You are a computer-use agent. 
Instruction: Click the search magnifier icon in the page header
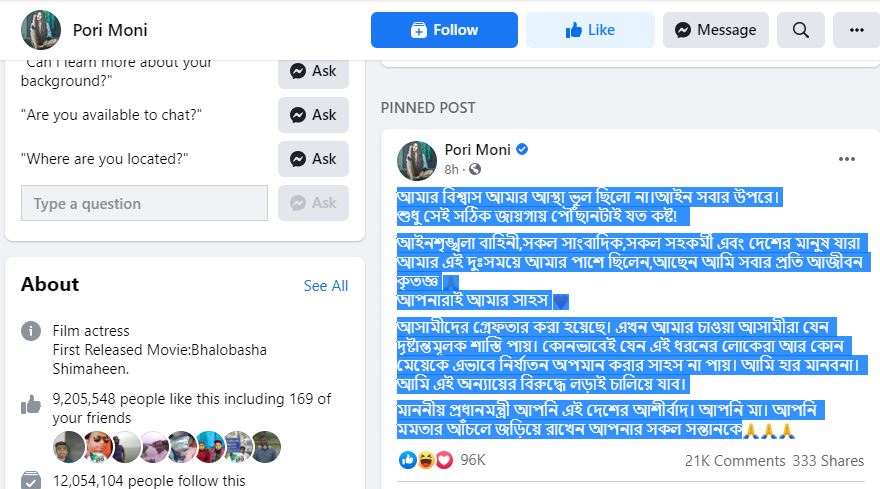tap(800, 30)
